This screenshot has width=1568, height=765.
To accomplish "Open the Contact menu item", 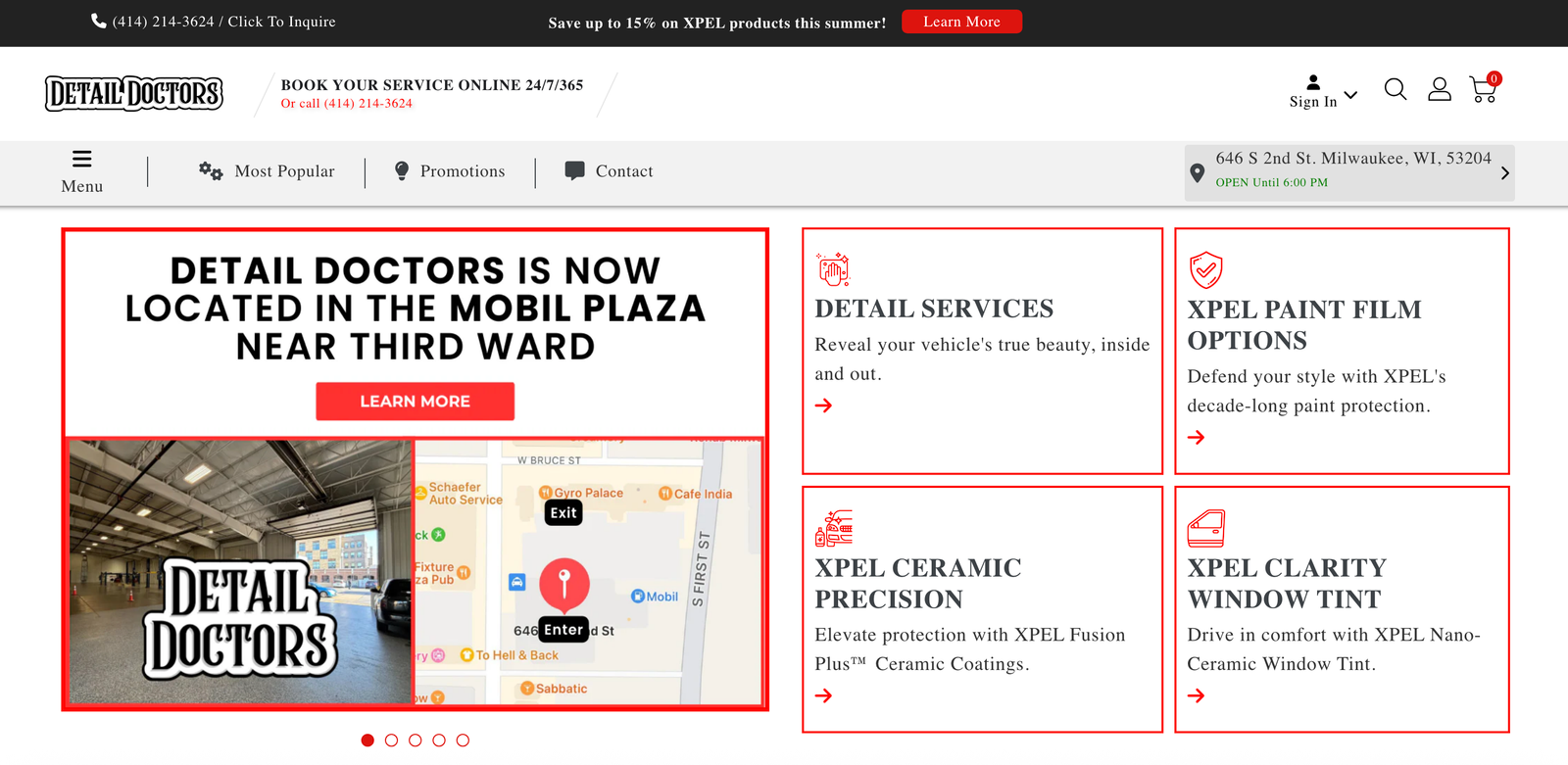I will point(624,171).
